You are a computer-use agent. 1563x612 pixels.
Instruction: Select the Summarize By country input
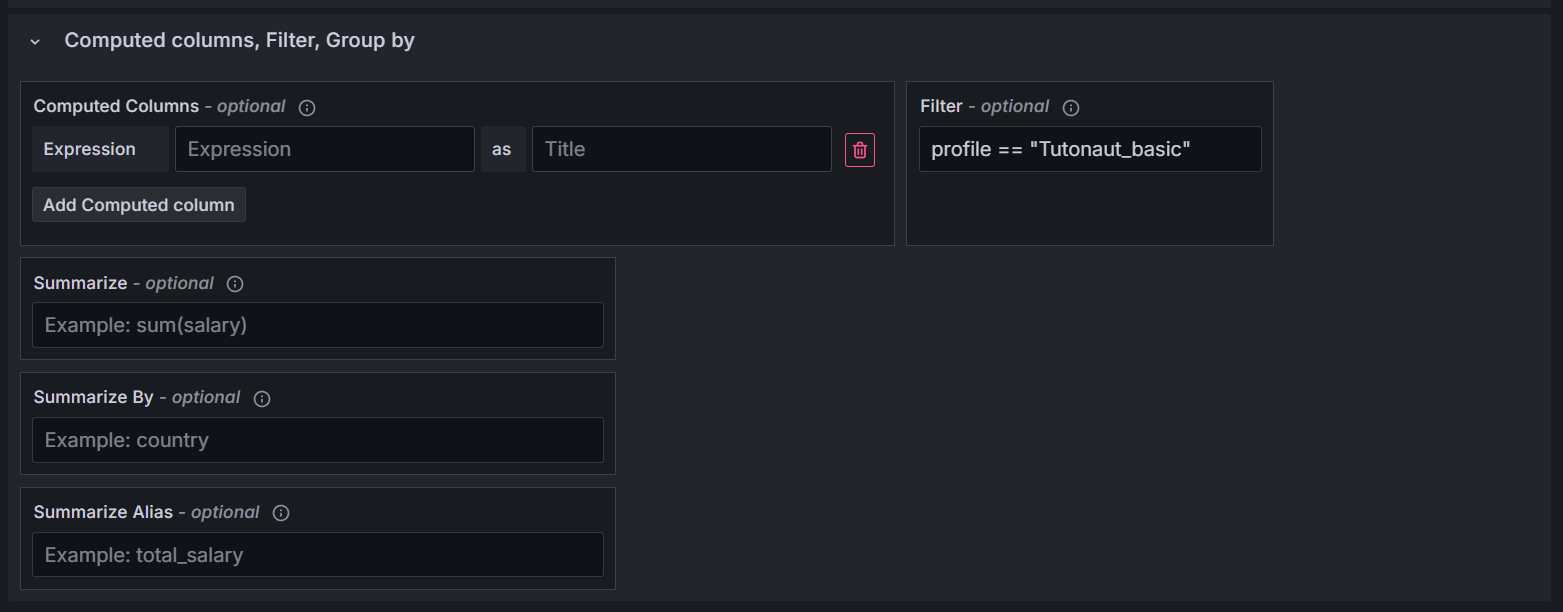coord(317,440)
